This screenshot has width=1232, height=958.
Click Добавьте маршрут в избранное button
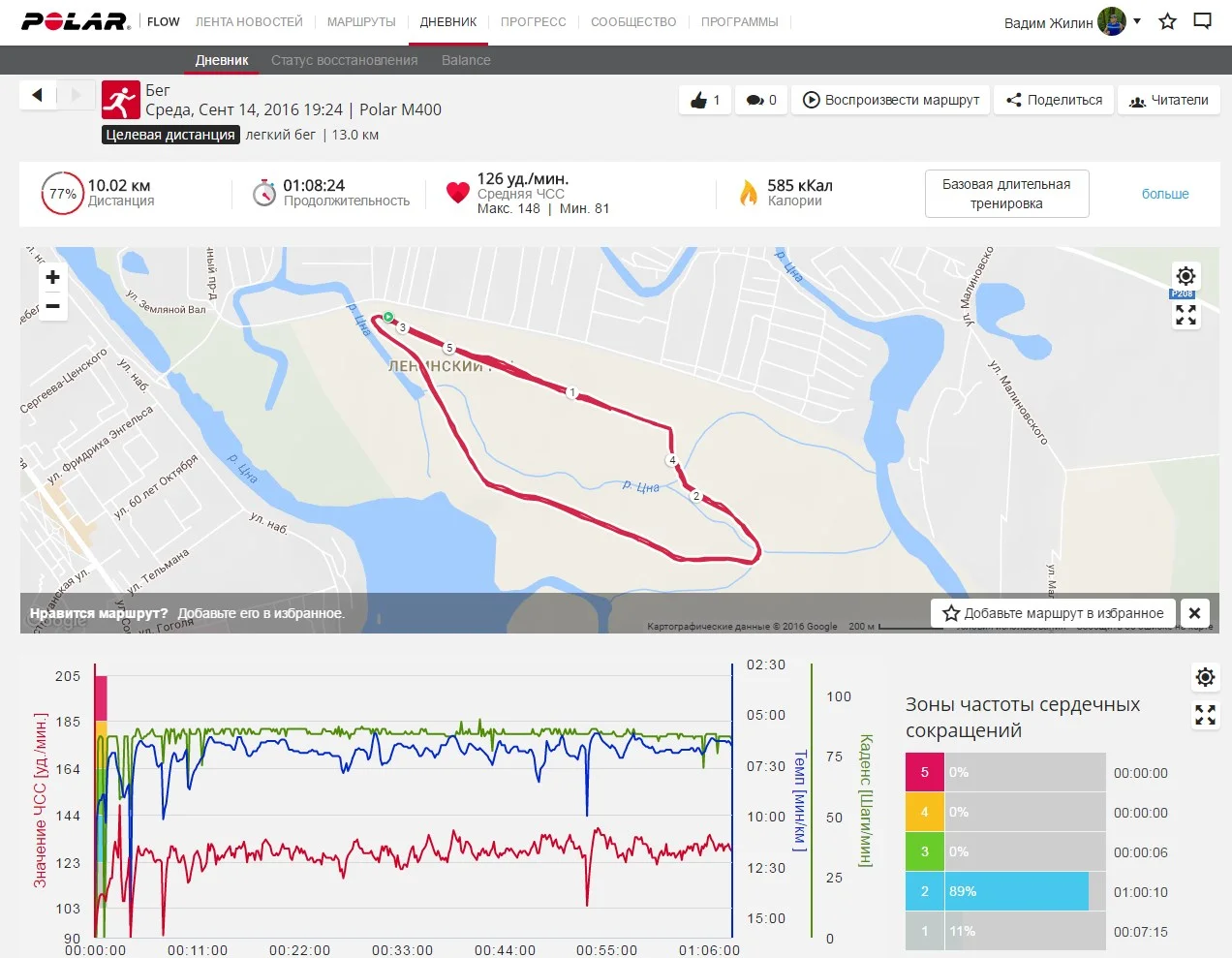pyautogui.click(x=1053, y=613)
